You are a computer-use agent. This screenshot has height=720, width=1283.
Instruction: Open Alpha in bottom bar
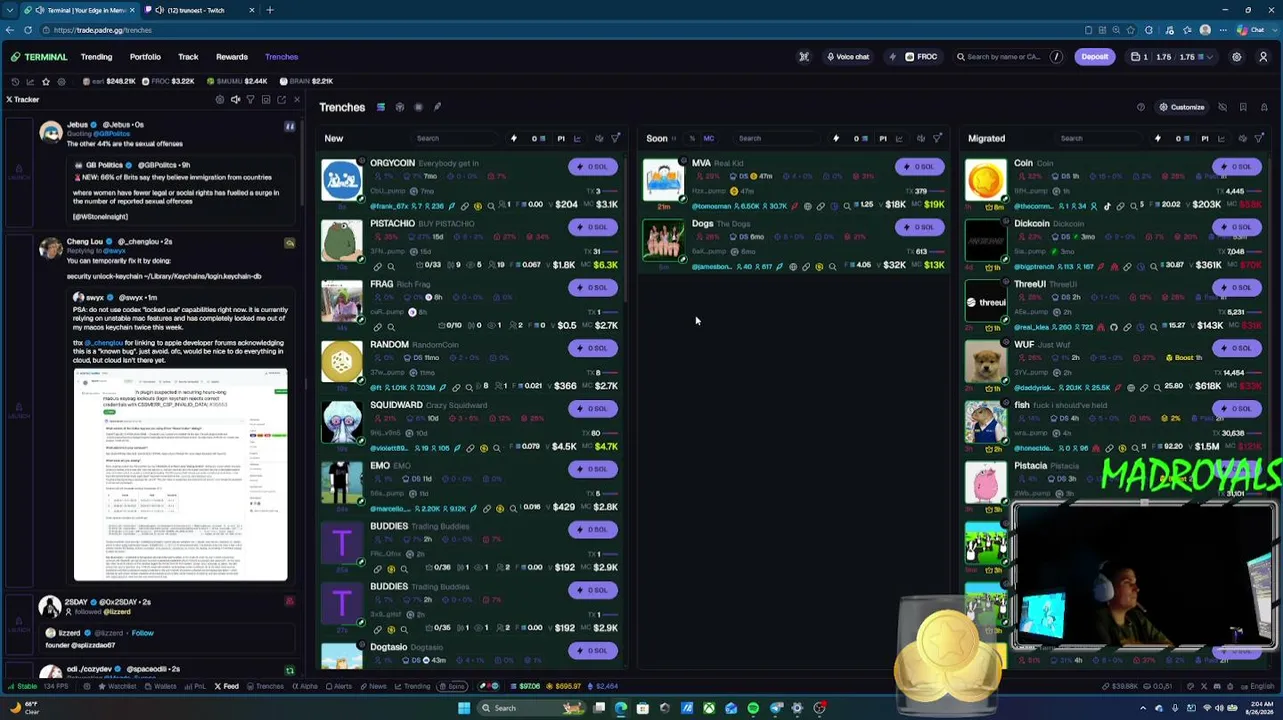tap(305, 687)
